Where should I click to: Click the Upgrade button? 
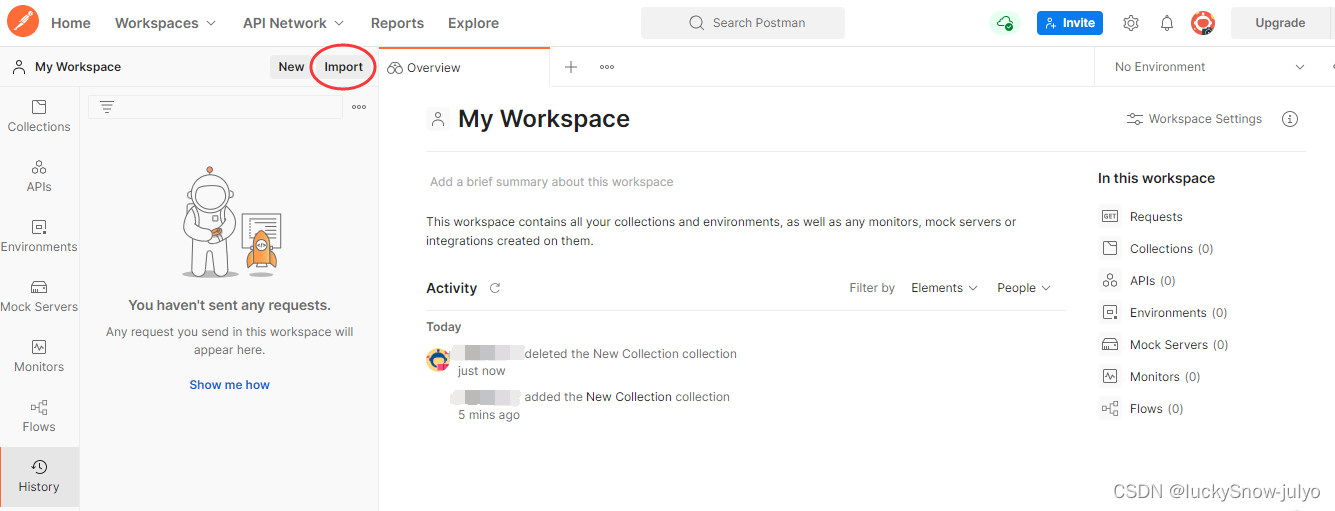click(x=1280, y=23)
